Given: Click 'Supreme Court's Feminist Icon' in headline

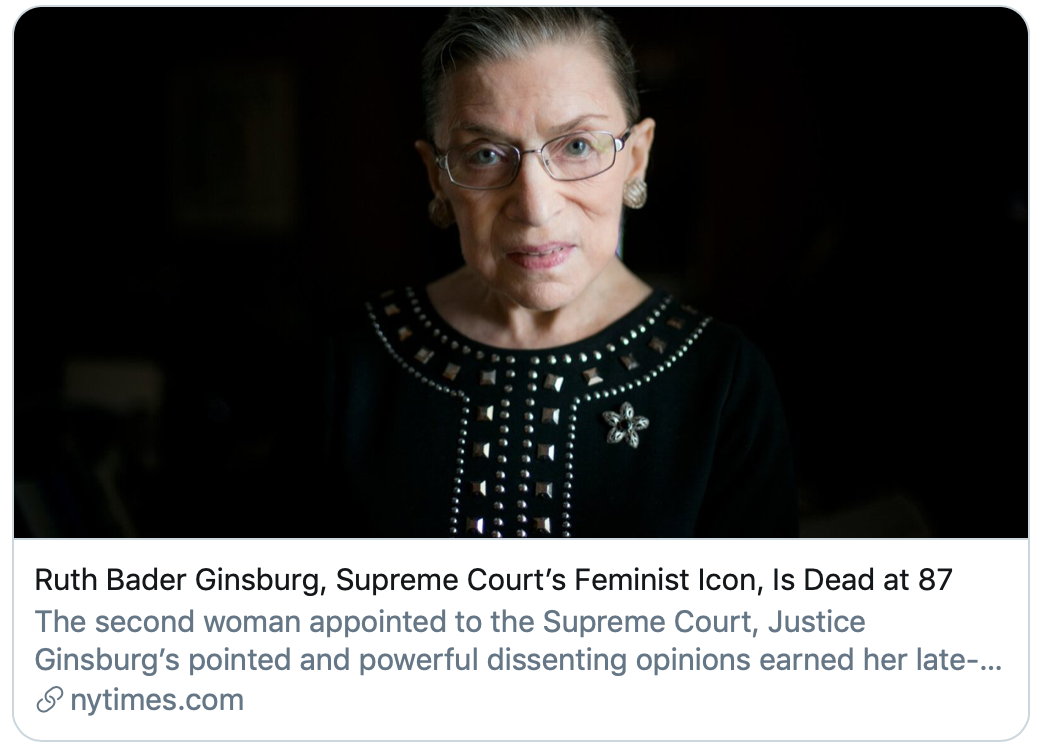Looking at the screenshot, I should [549, 579].
